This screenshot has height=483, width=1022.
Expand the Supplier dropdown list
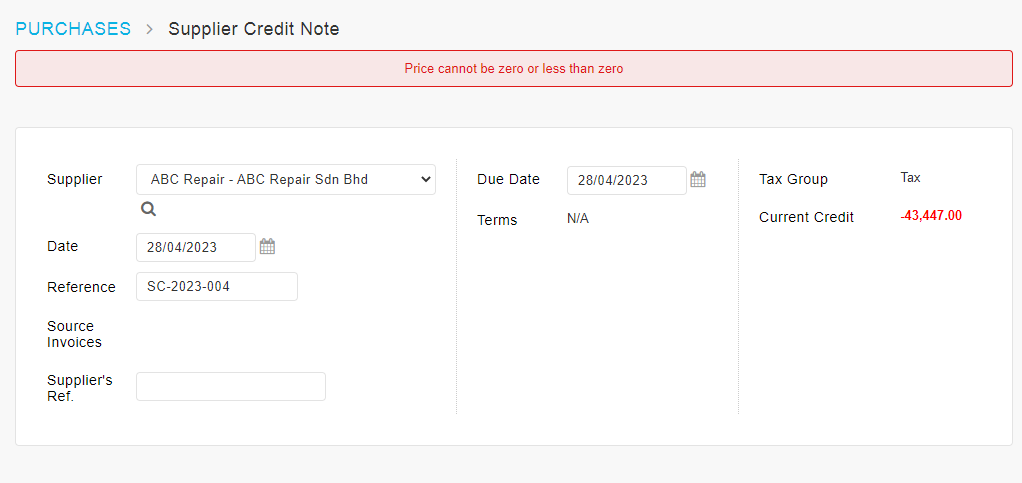tap(286, 180)
